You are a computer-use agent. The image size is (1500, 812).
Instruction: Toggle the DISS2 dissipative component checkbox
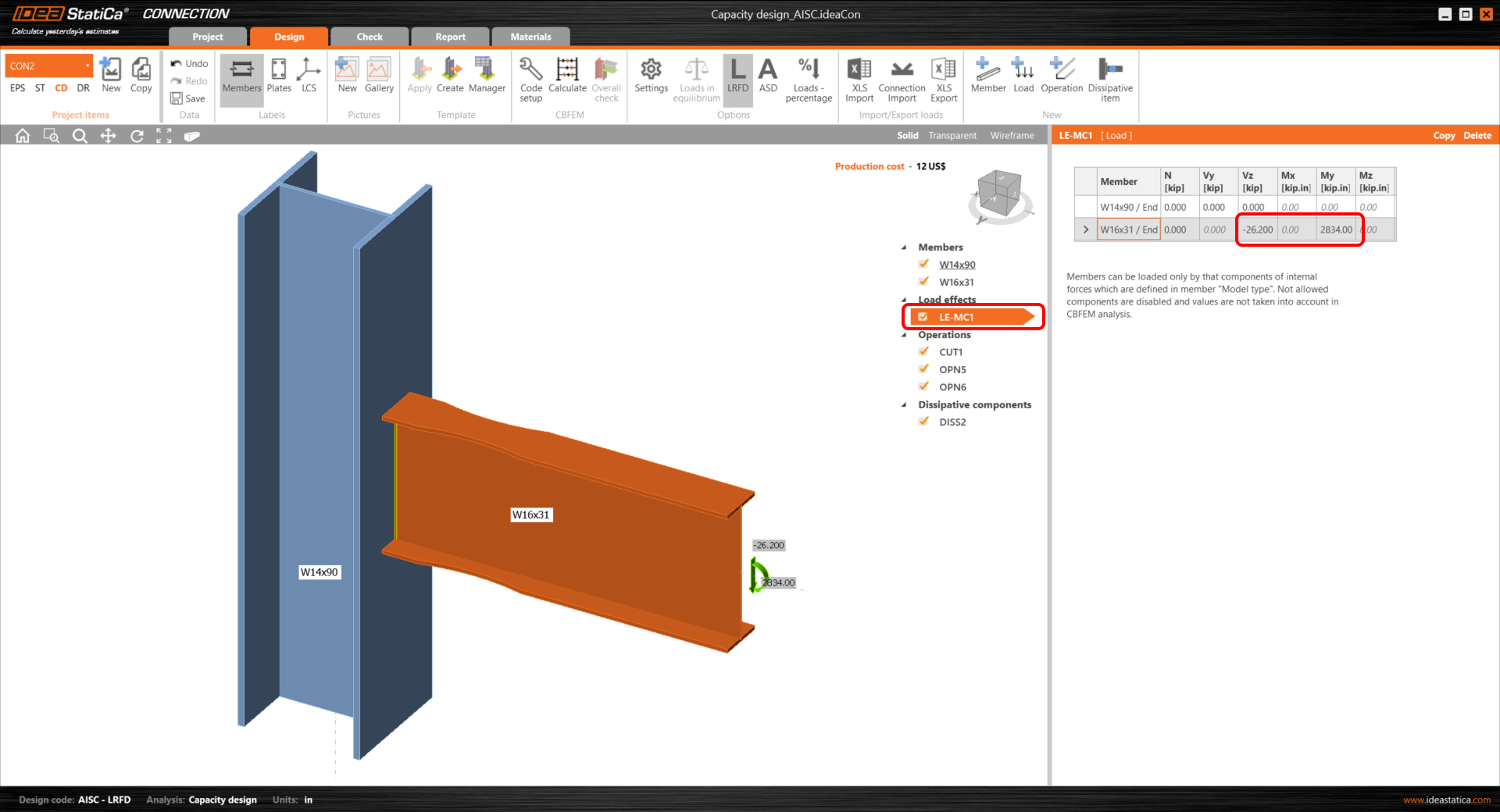[924, 422]
